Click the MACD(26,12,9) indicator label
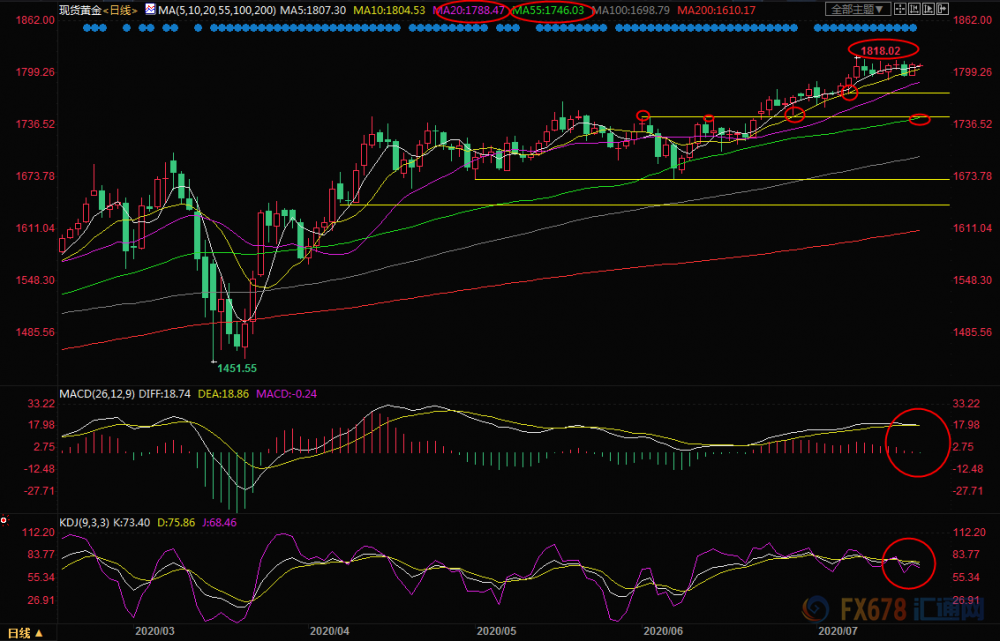 point(97,394)
